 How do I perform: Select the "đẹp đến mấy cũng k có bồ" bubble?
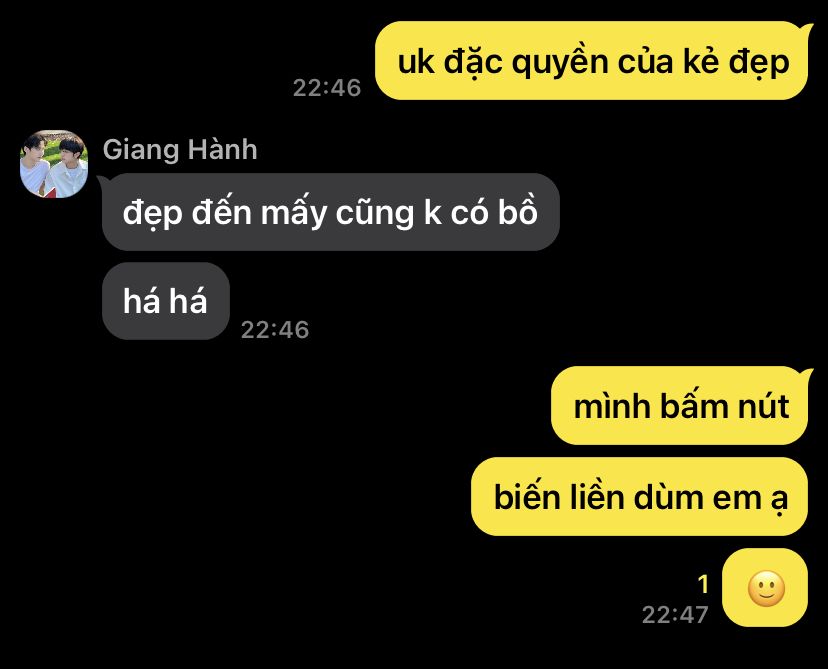tap(330, 212)
